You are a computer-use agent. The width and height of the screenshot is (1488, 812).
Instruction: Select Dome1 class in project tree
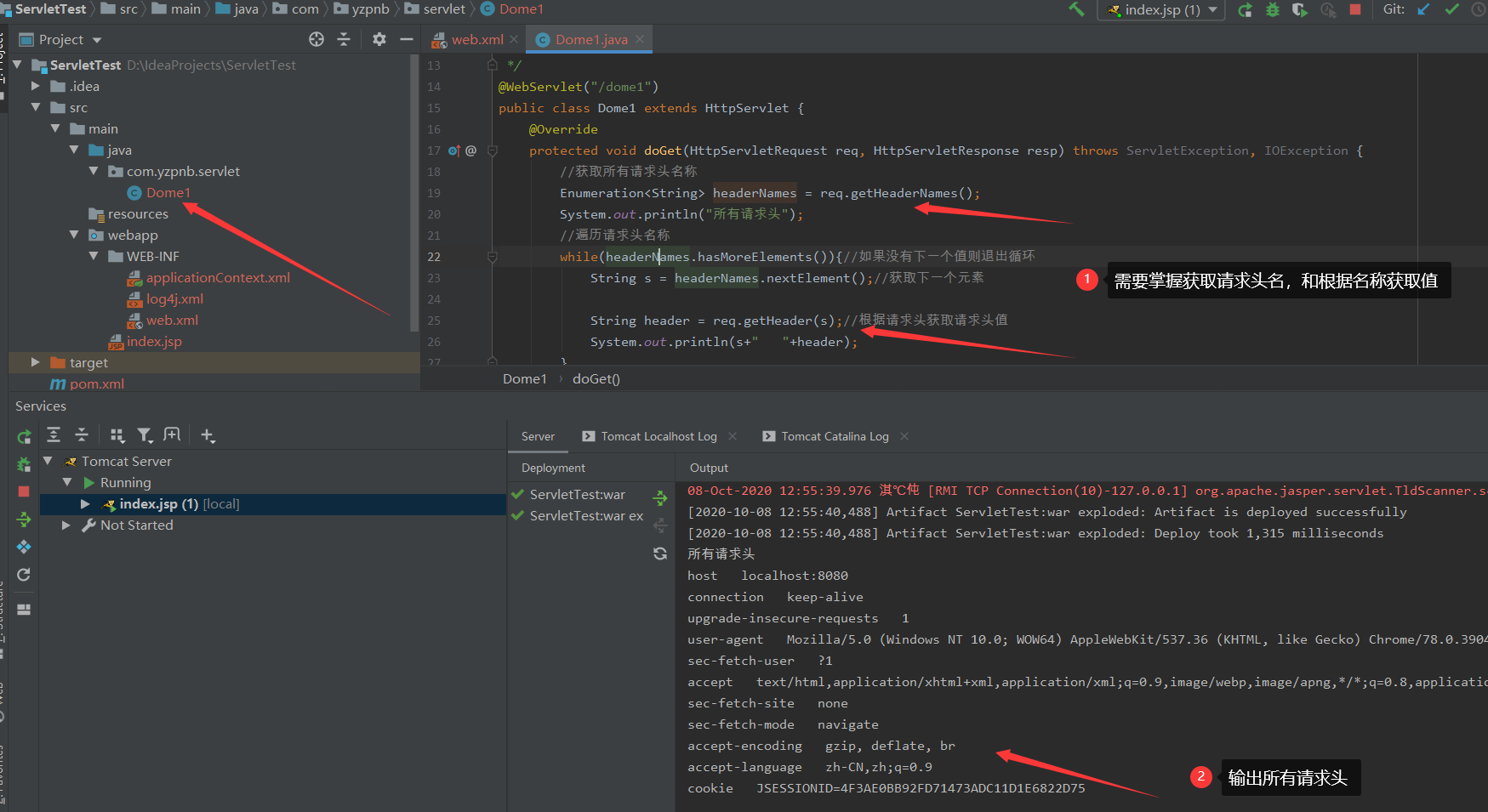click(x=168, y=193)
